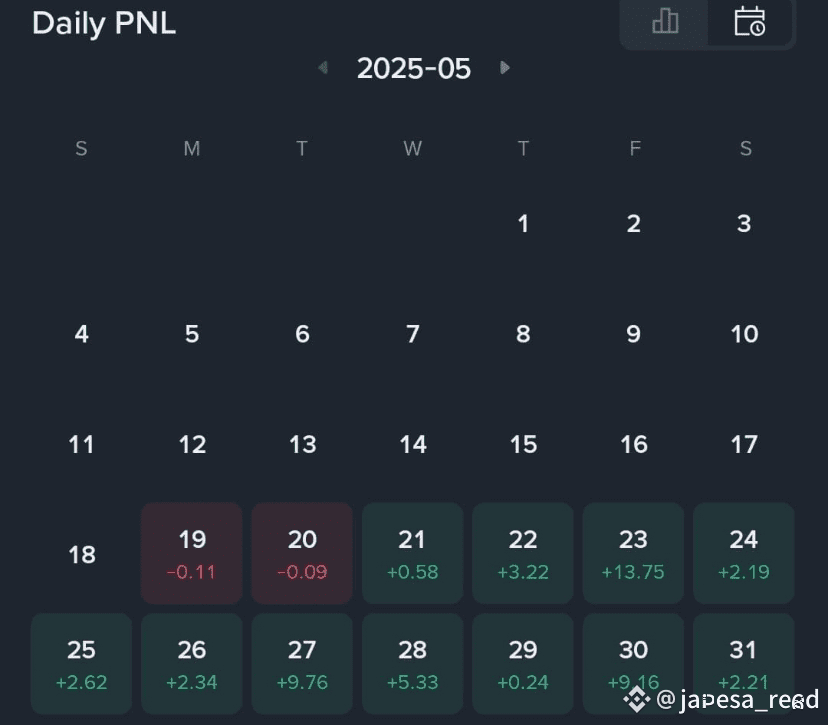Screen dimensions: 828x725
Task: Open May 29 showing +0.24
Action: tap(523, 664)
